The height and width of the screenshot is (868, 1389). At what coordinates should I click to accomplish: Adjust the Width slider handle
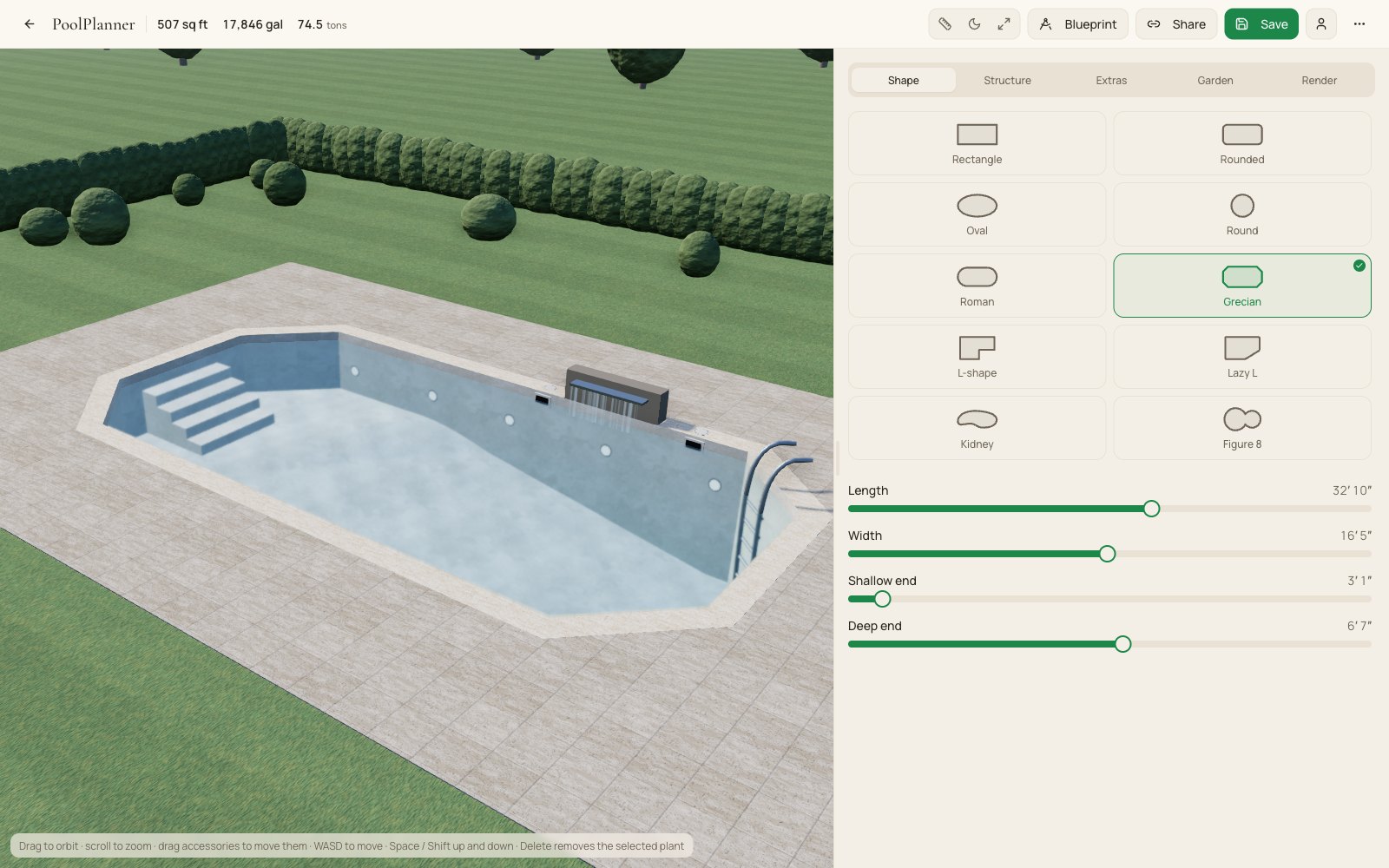[x=1107, y=554]
